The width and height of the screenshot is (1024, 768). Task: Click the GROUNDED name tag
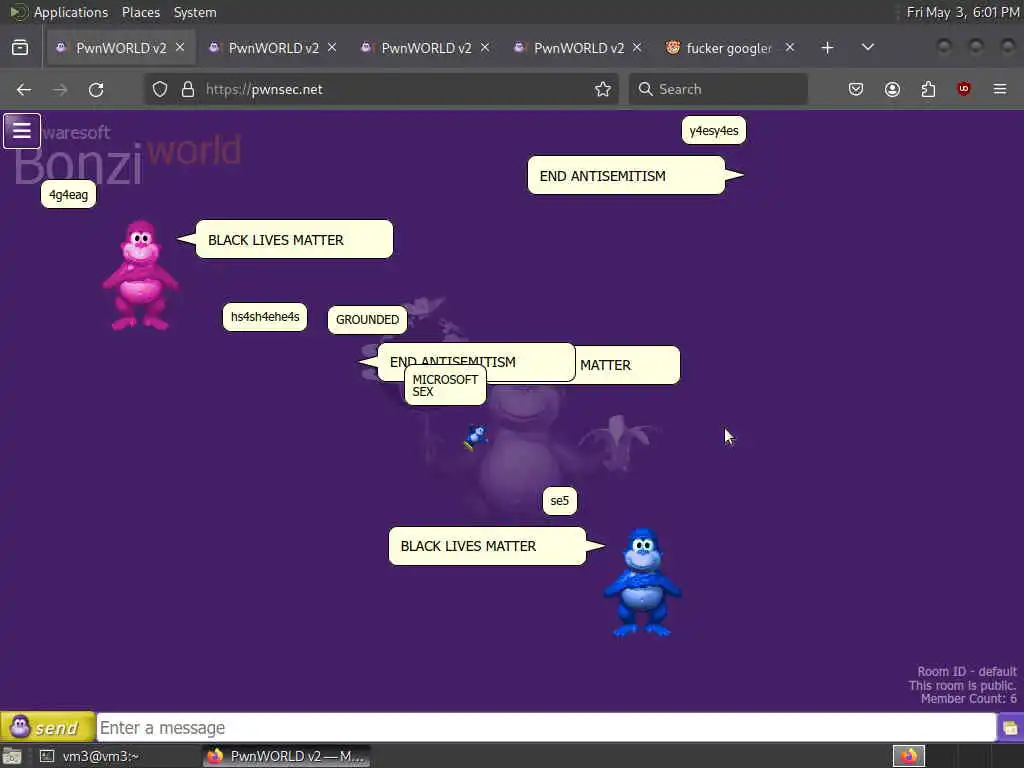pos(367,320)
